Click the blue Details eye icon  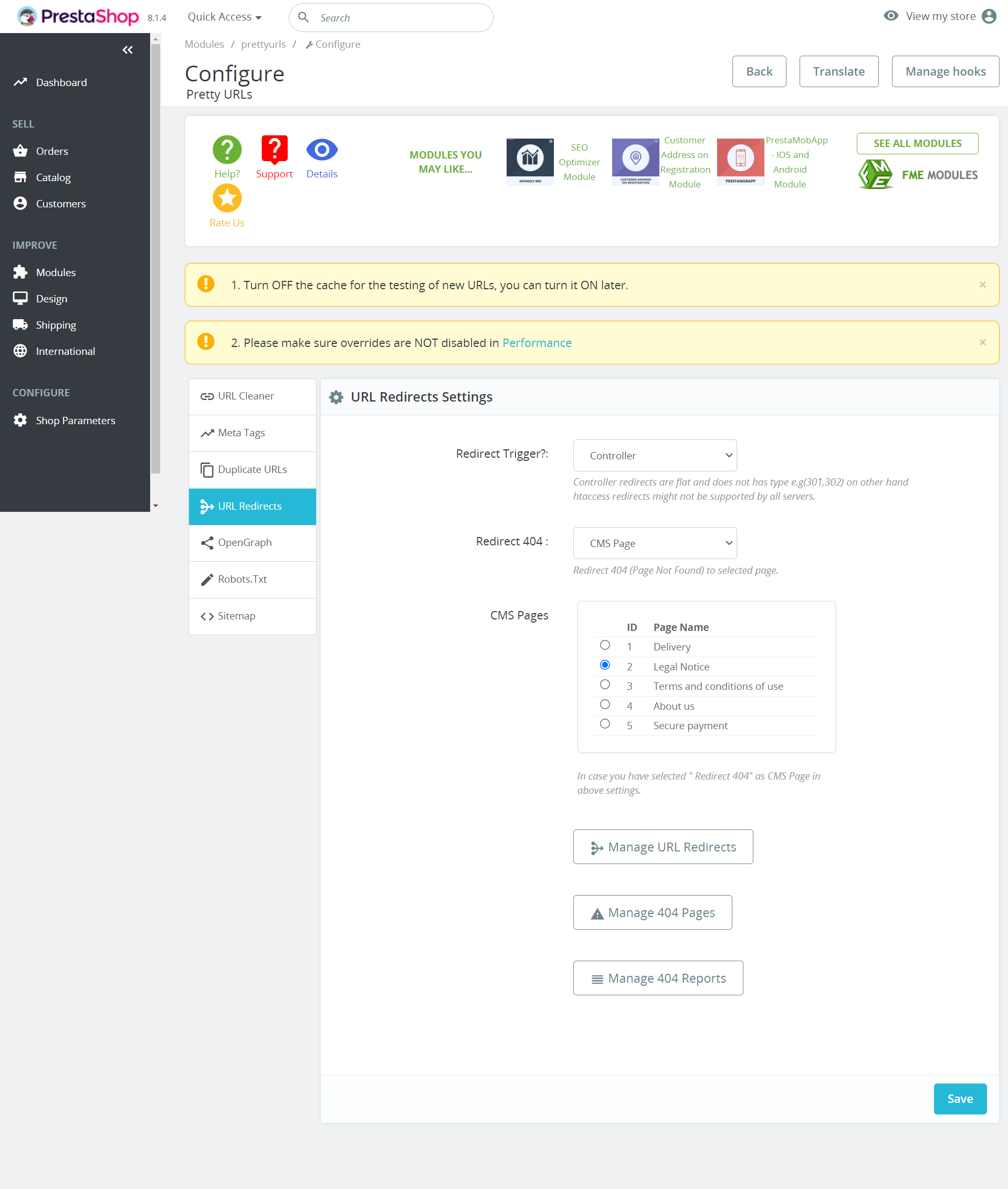[322, 150]
